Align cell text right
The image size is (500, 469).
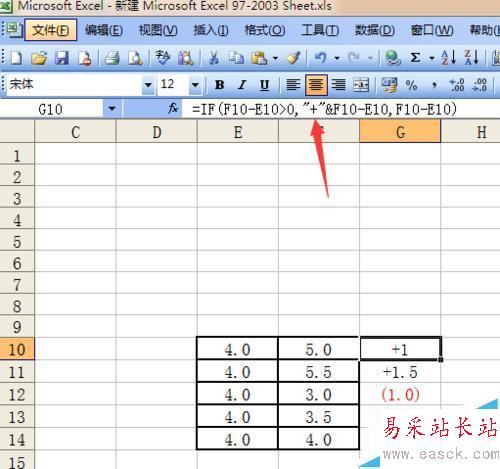click(338, 85)
